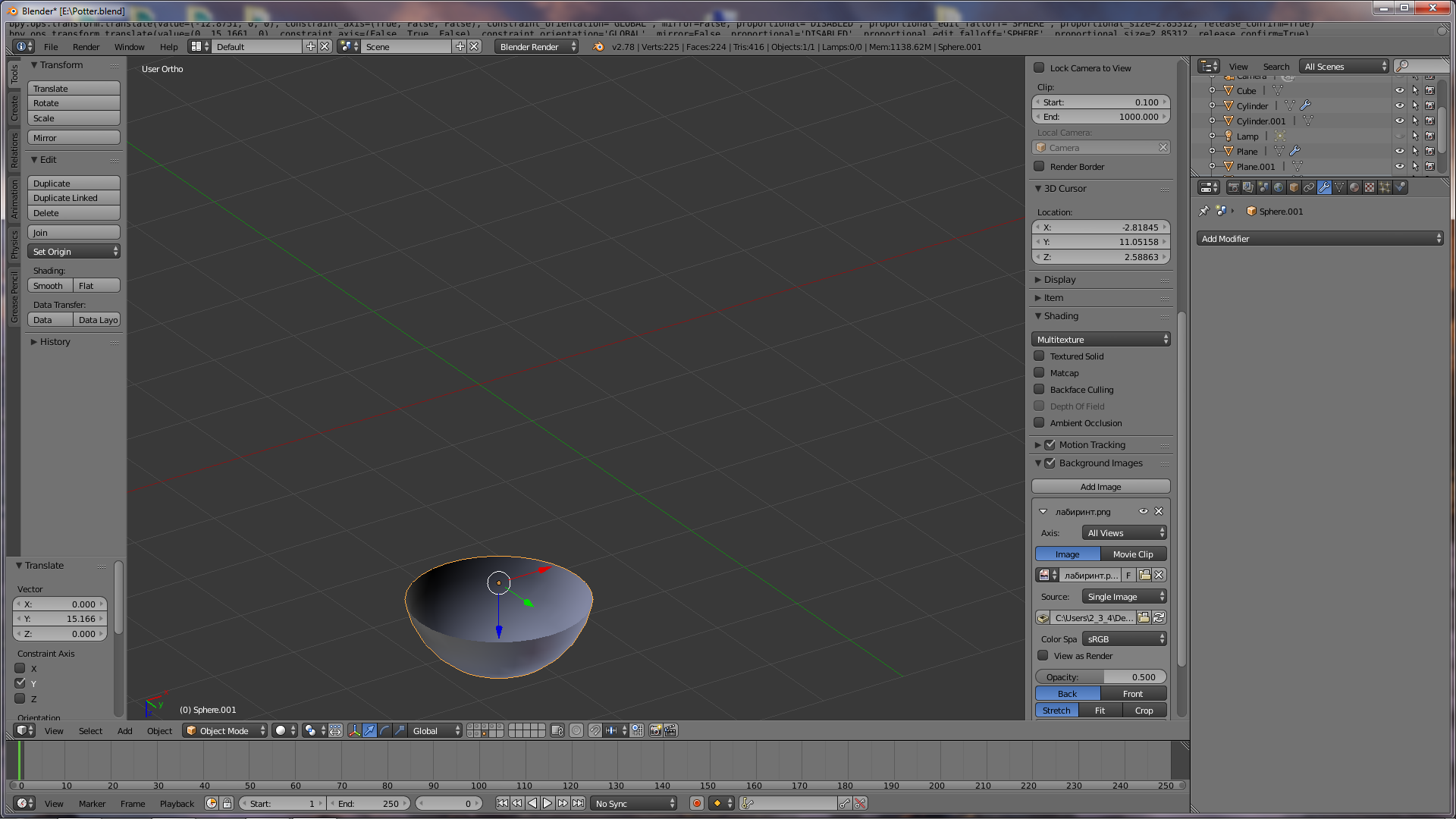Open the Material properties sphere tab

(1354, 187)
